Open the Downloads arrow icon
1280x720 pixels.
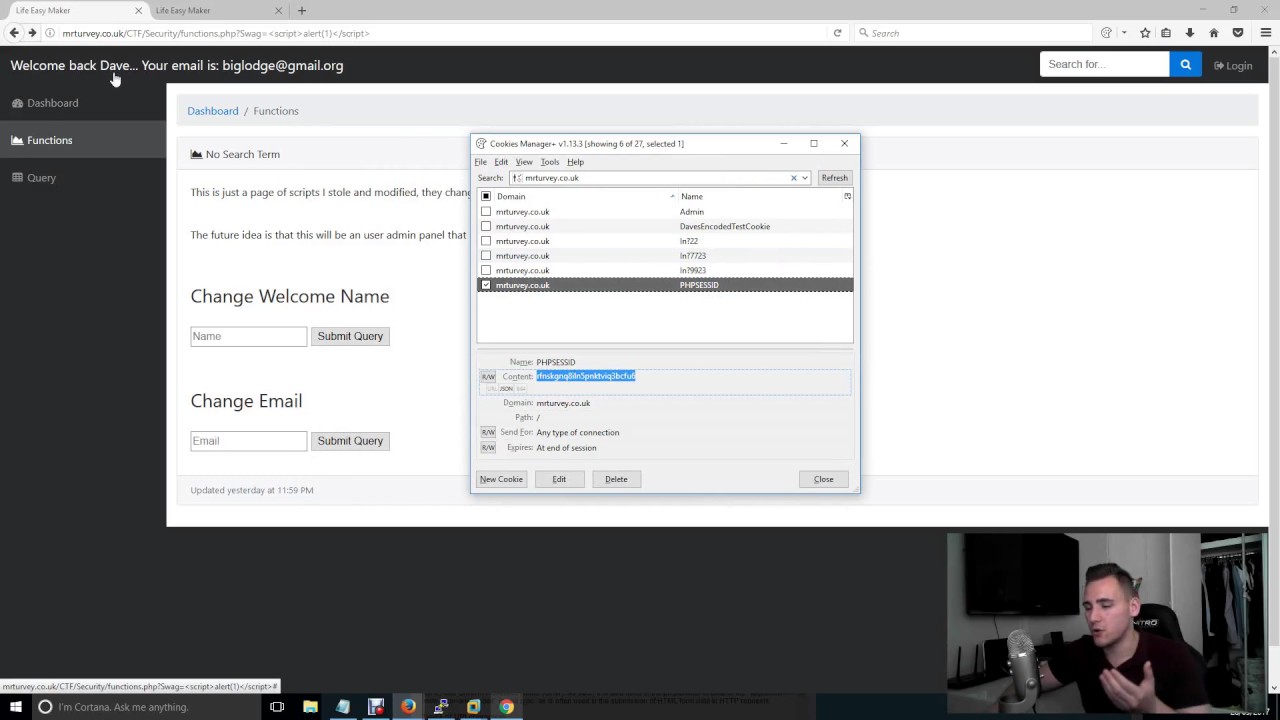[1190, 33]
